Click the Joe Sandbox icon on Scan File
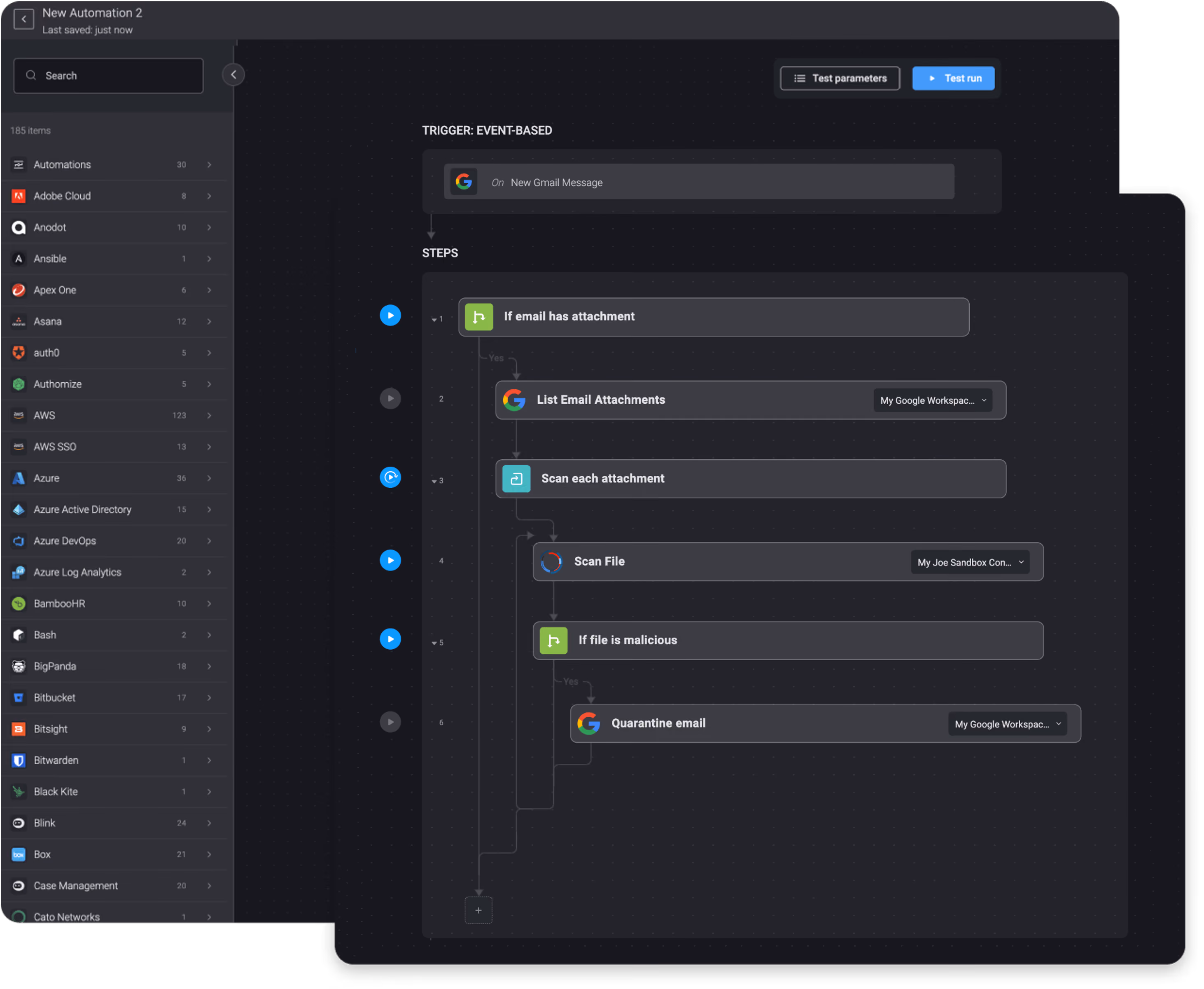The image size is (1204, 989). tap(552, 563)
